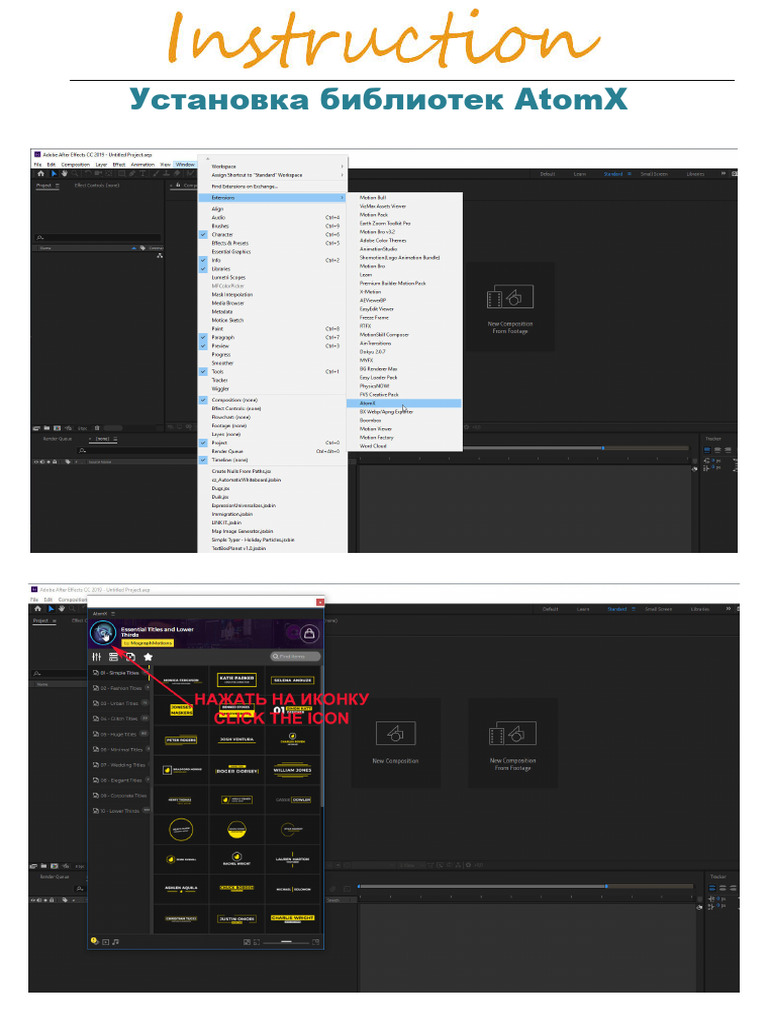Viewport: 768px width, 1024px height.
Task: Click the round AtomX pack logo icon
Action: [103, 633]
